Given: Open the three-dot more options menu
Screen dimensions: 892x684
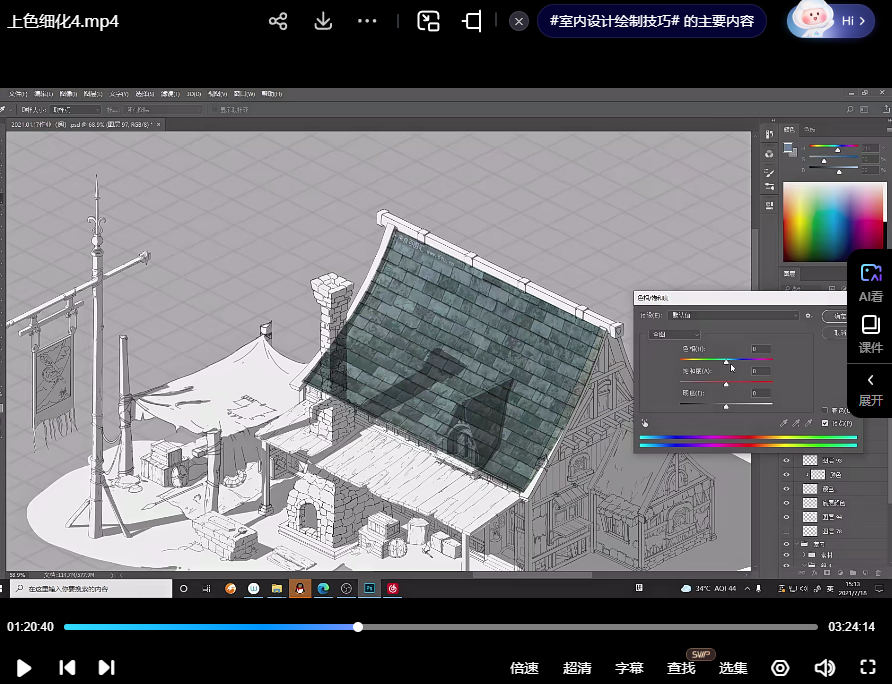Looking at the screenshot, I should point(367,21).
